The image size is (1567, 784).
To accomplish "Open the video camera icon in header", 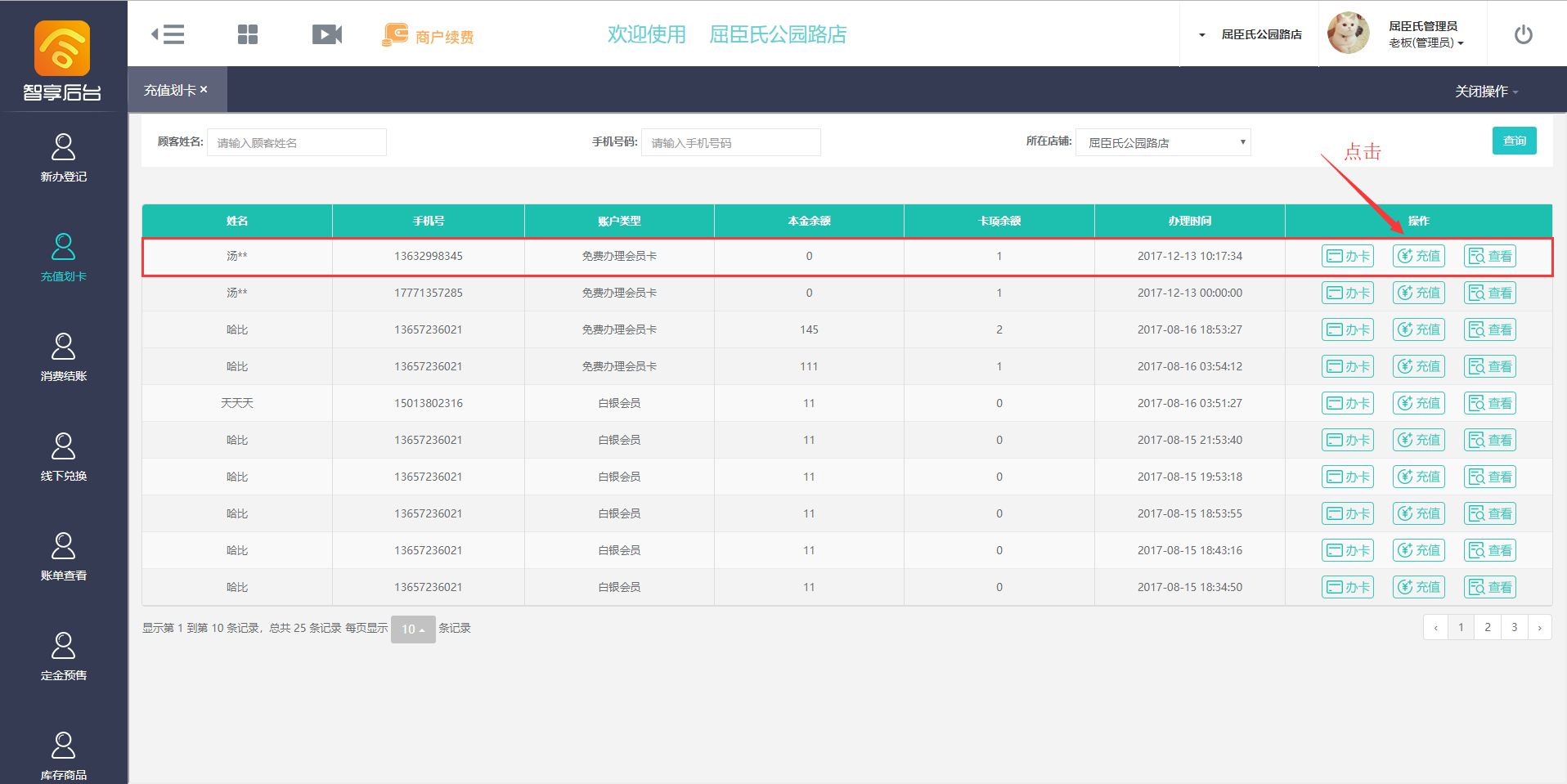I will coord(327,34).
